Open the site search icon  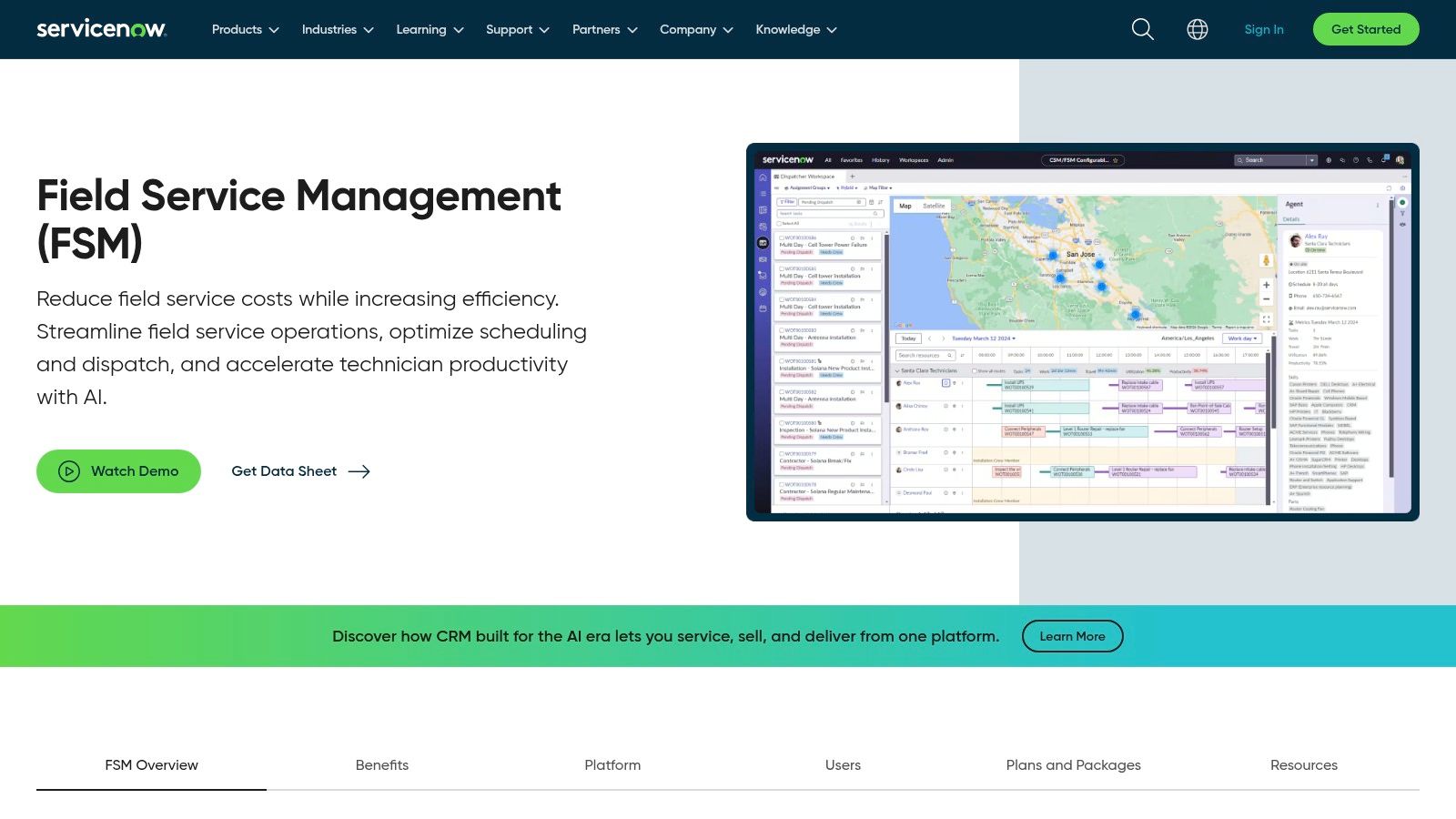pyautogui.click(x=1142, y=29)
